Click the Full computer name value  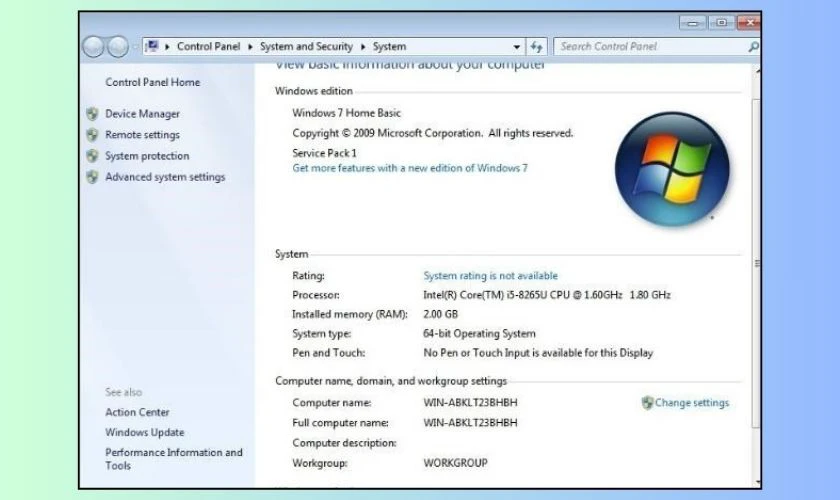click(x=470, y=422)
